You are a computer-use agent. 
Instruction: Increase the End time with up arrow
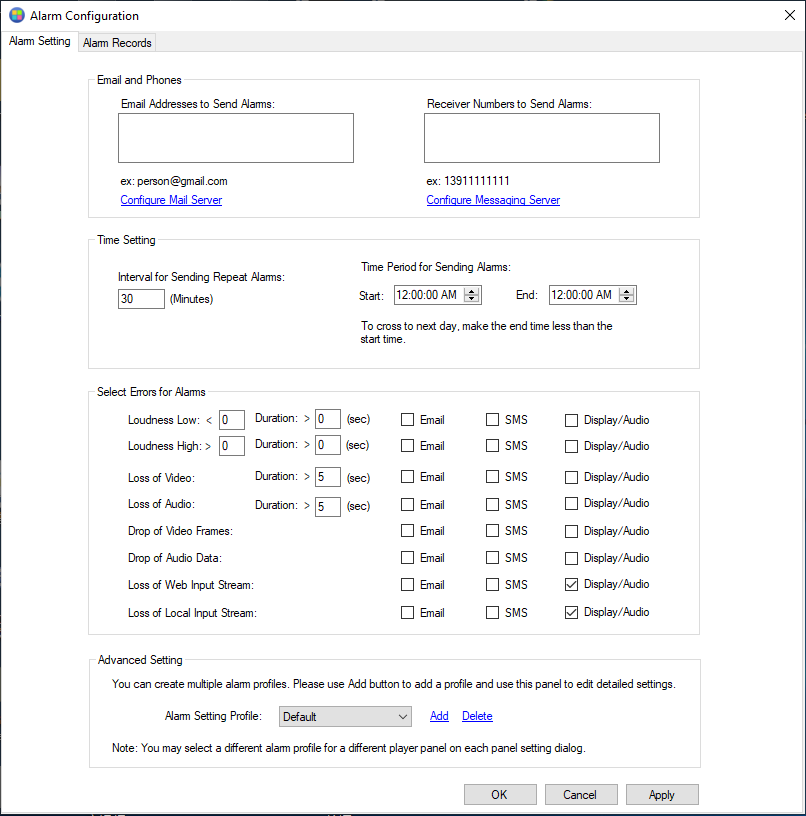(626, 291)
